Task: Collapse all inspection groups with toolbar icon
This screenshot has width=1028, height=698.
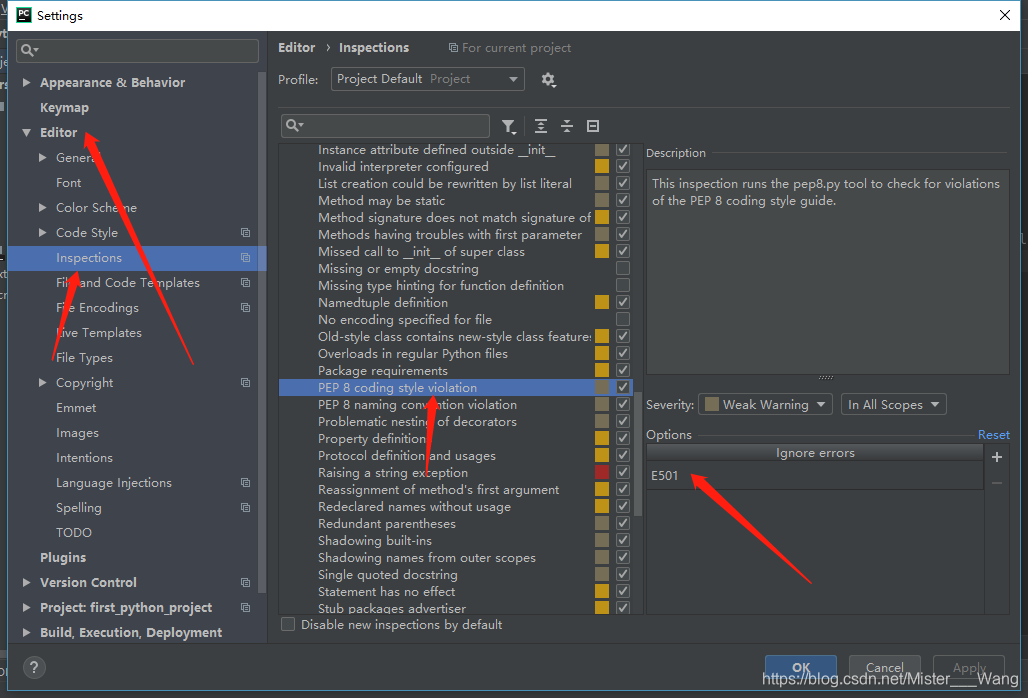Action: tap(567, 126)
